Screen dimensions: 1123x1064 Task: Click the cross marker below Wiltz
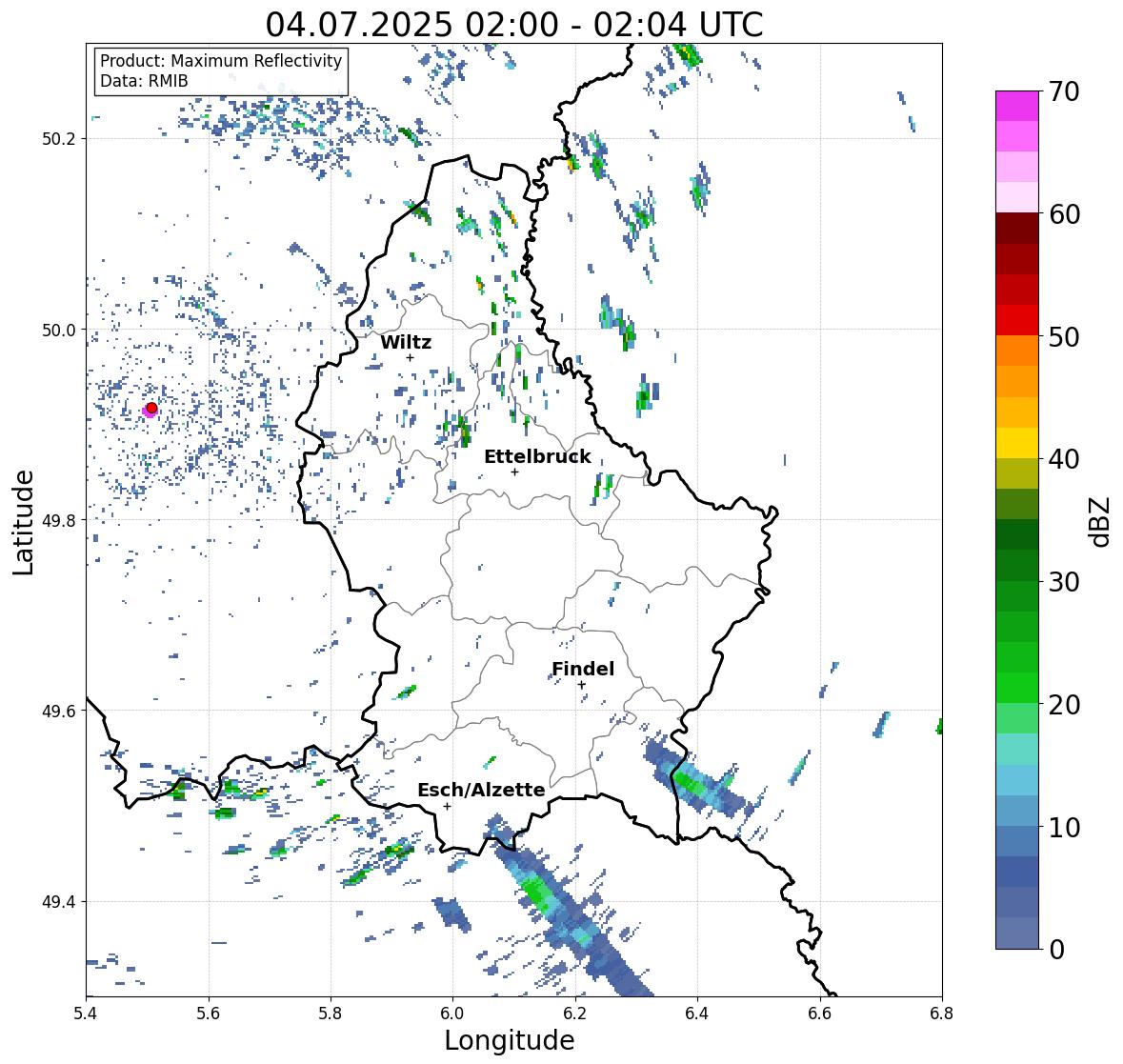[x=411, y=357]
